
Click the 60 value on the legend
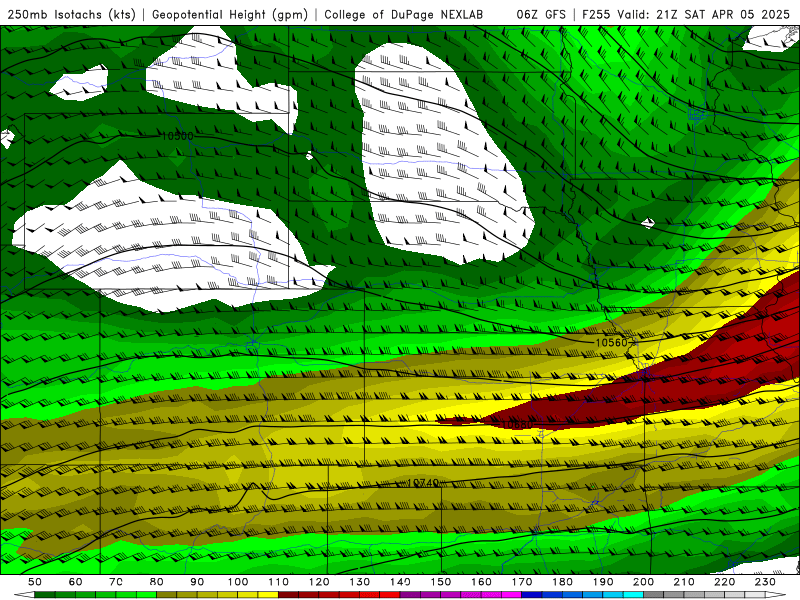pyautogui.click(x=75, y=582)
